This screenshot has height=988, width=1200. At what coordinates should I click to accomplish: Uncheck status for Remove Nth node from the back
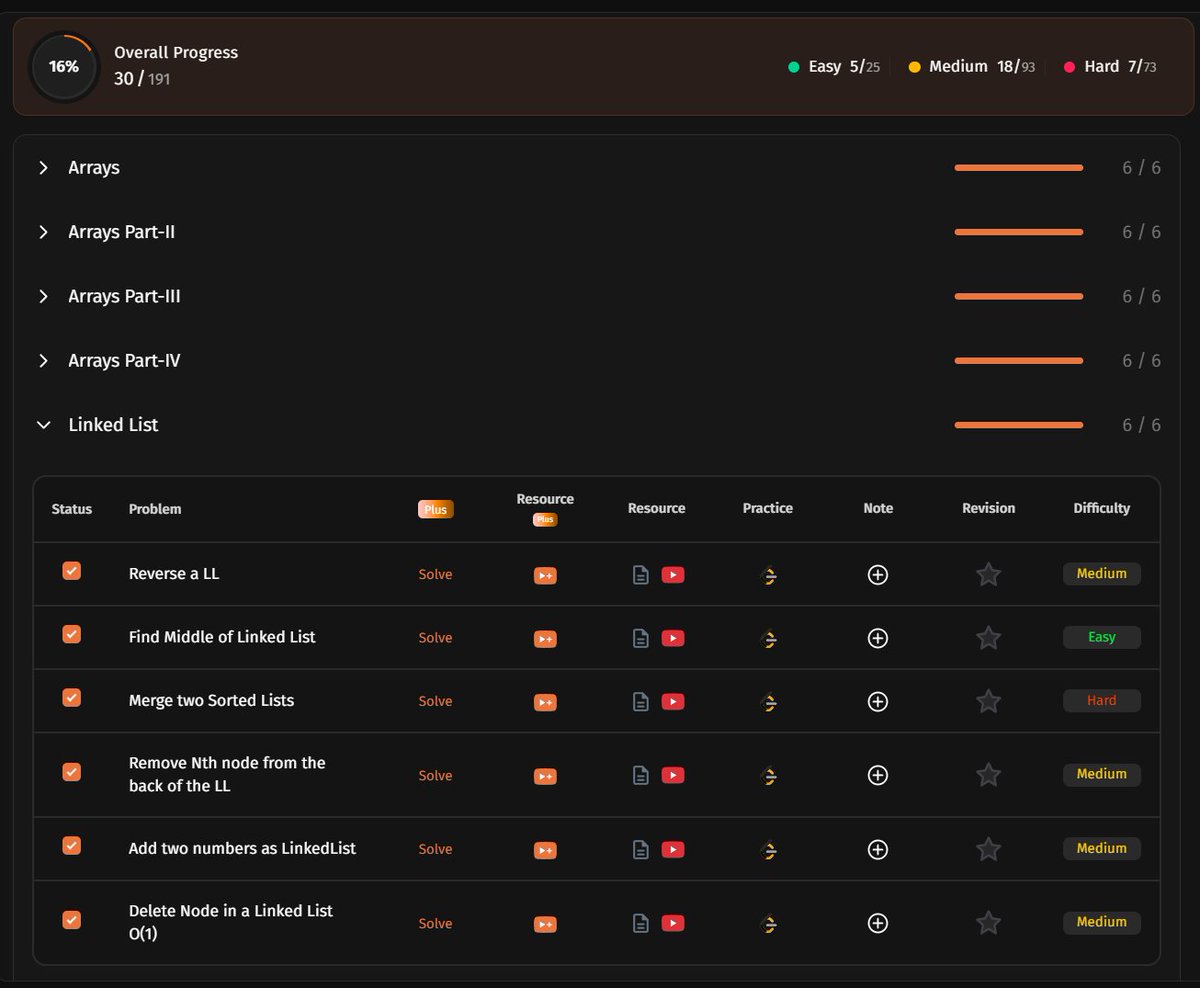pos(71,772)
